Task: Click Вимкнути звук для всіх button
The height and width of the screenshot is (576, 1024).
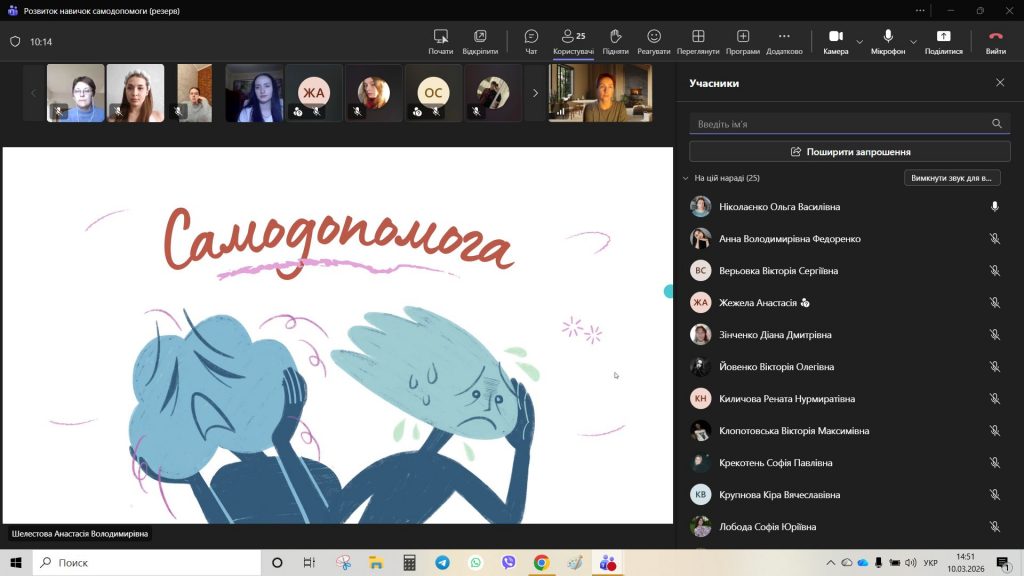Action: (x=952, y=178)
